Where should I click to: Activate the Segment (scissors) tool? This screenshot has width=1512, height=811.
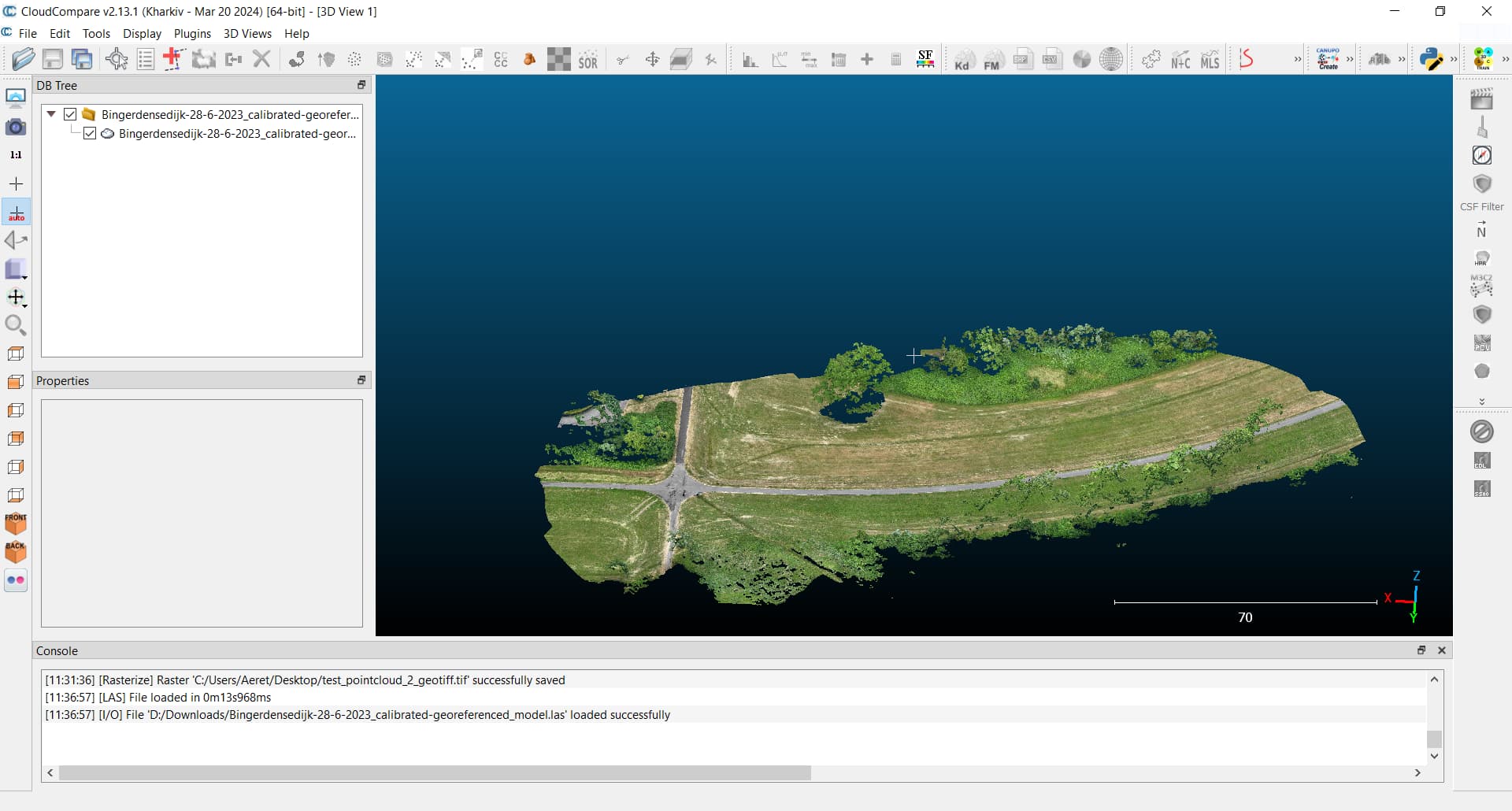tap(623, 59)
